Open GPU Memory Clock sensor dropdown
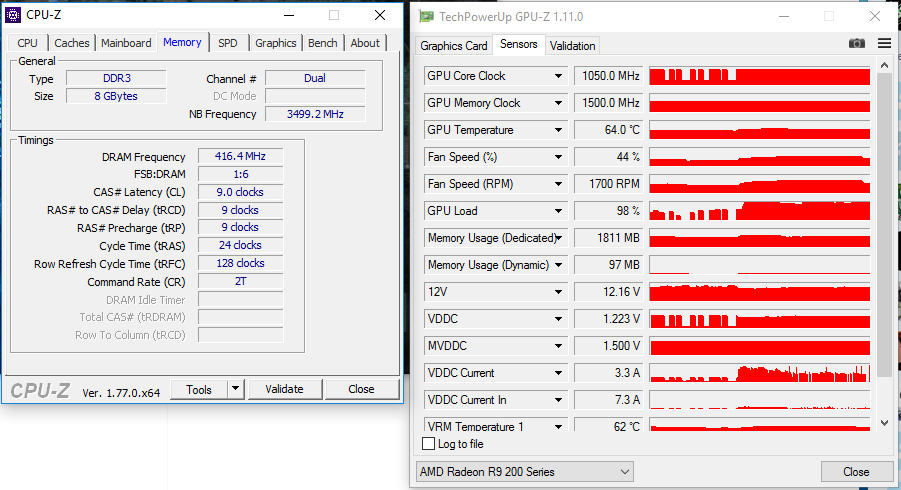This screenshot has width=901, height=490. click(558, 103)
